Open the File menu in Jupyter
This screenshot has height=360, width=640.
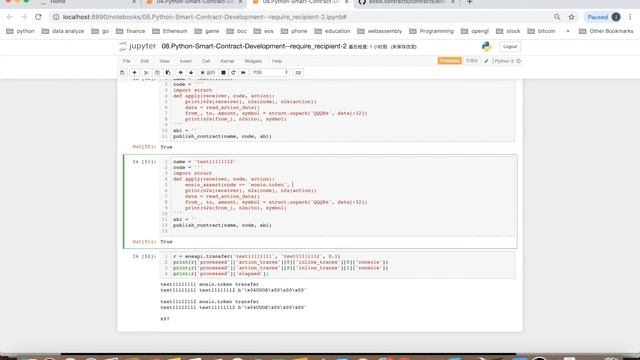coord(127,61)
